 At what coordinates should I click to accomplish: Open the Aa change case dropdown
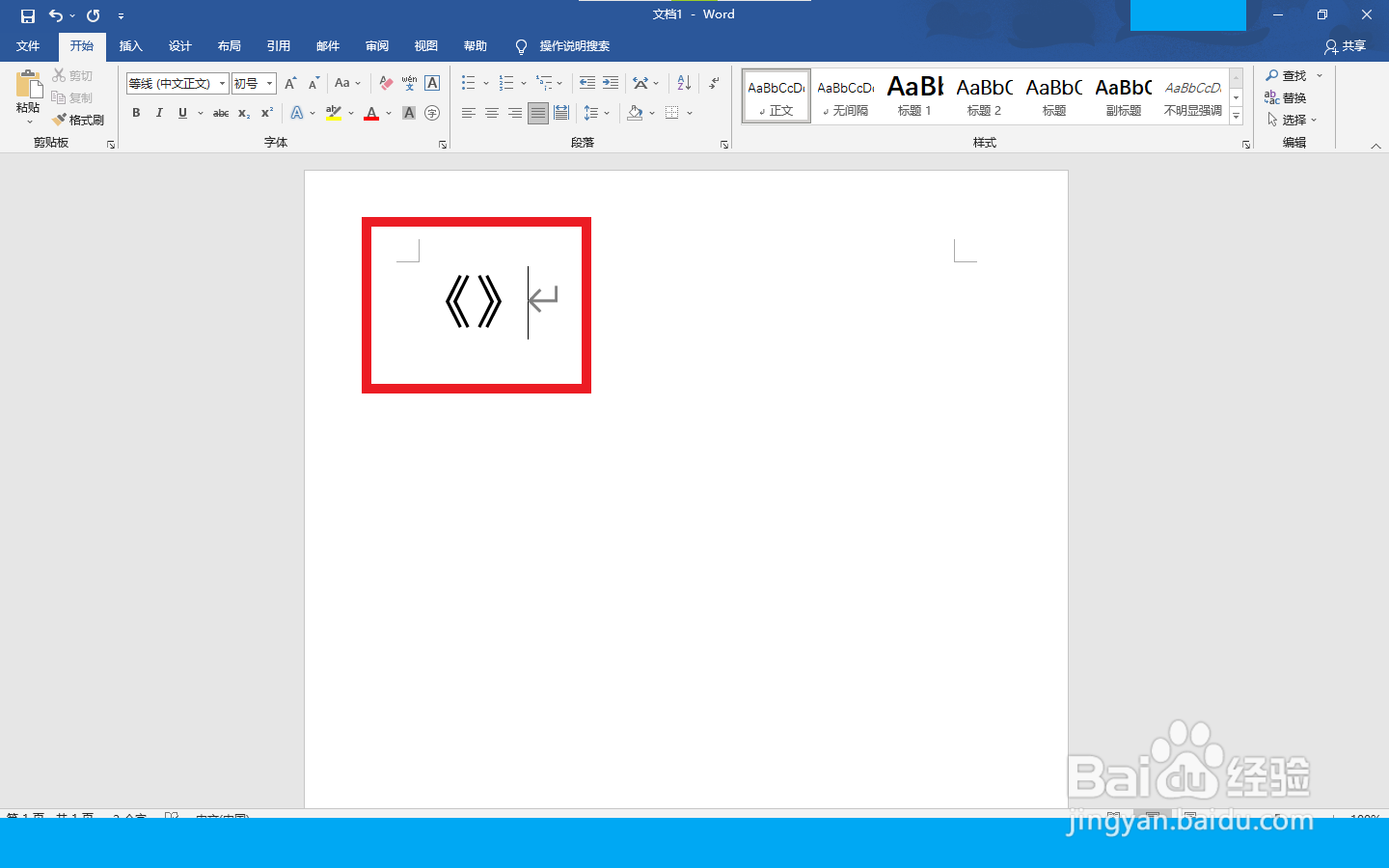point(347,84)
